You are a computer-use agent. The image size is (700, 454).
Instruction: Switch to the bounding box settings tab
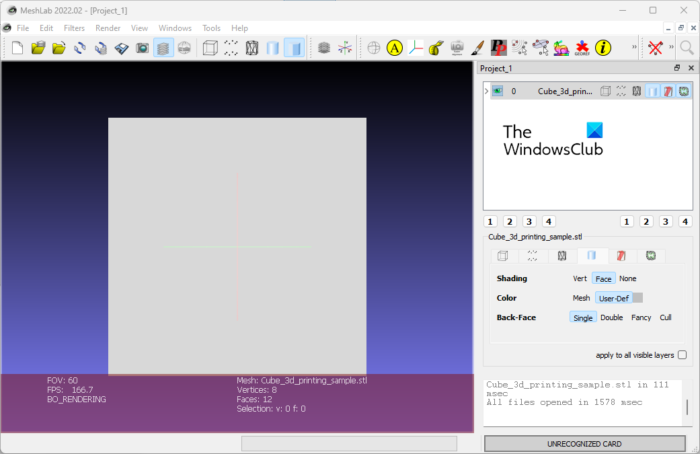coord(503,255)
